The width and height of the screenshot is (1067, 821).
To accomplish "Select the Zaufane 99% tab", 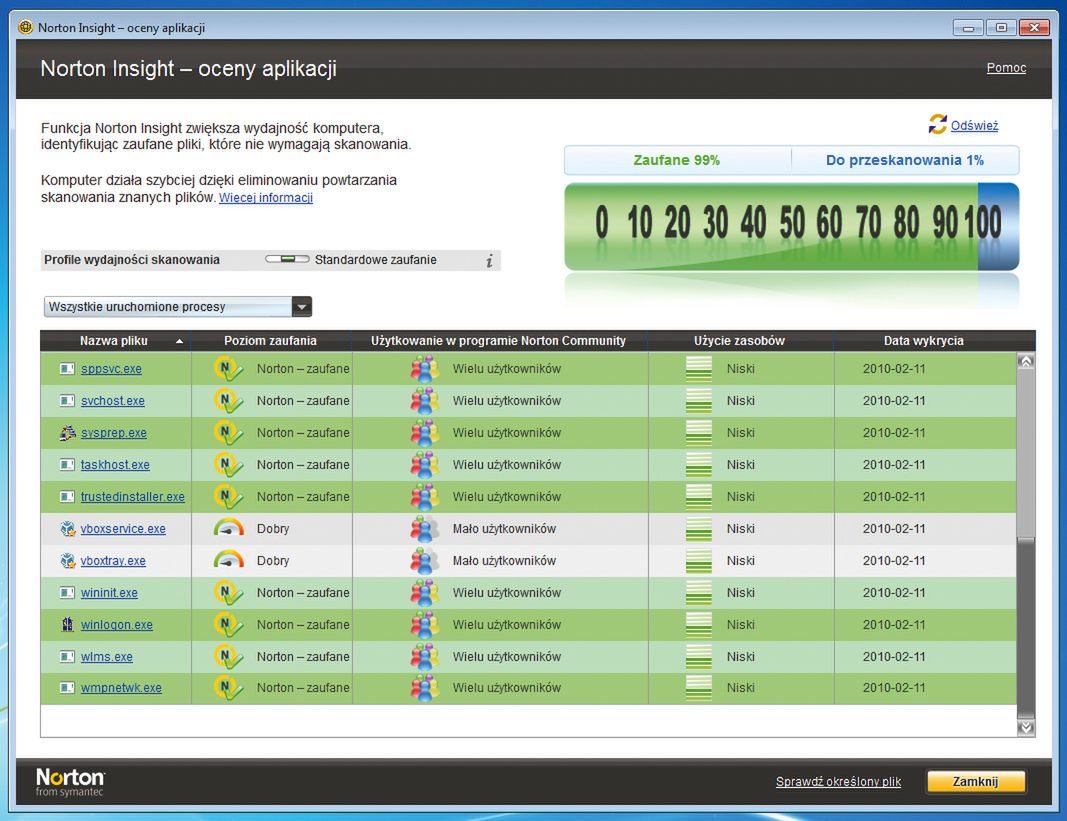I will tap(677, 161).
